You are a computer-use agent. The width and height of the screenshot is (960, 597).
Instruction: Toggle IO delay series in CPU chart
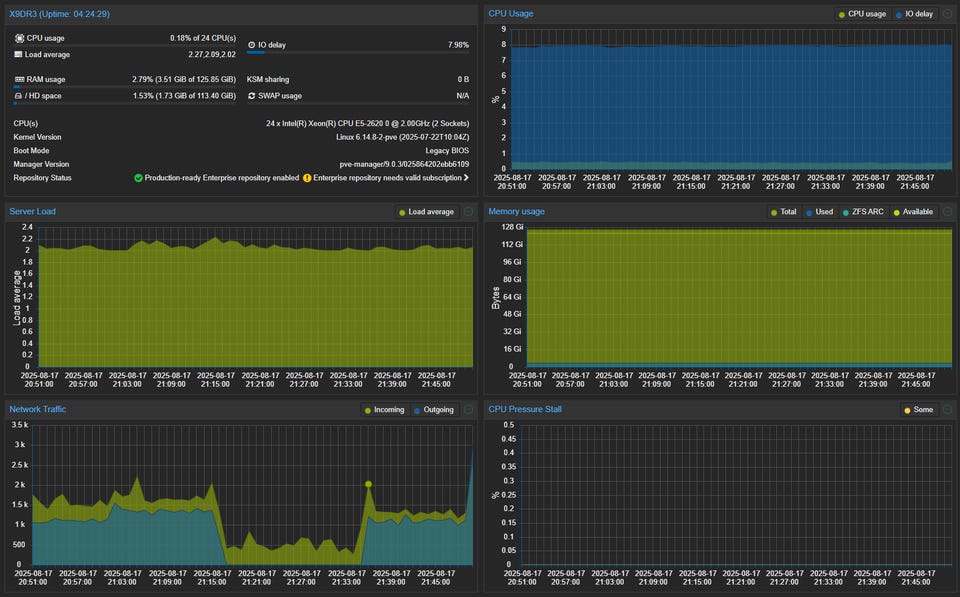(x=912, y=14)
